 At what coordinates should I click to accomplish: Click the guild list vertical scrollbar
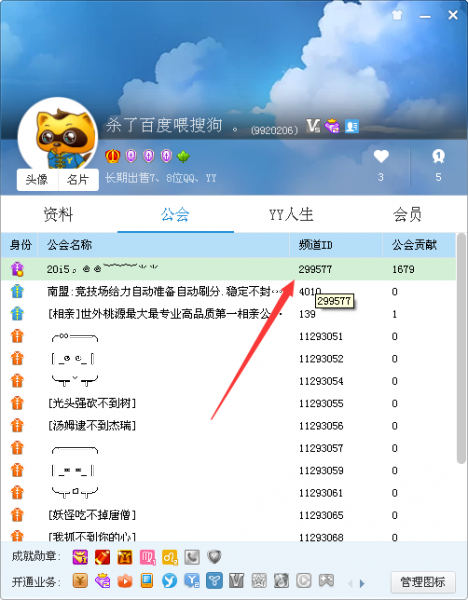461,348
